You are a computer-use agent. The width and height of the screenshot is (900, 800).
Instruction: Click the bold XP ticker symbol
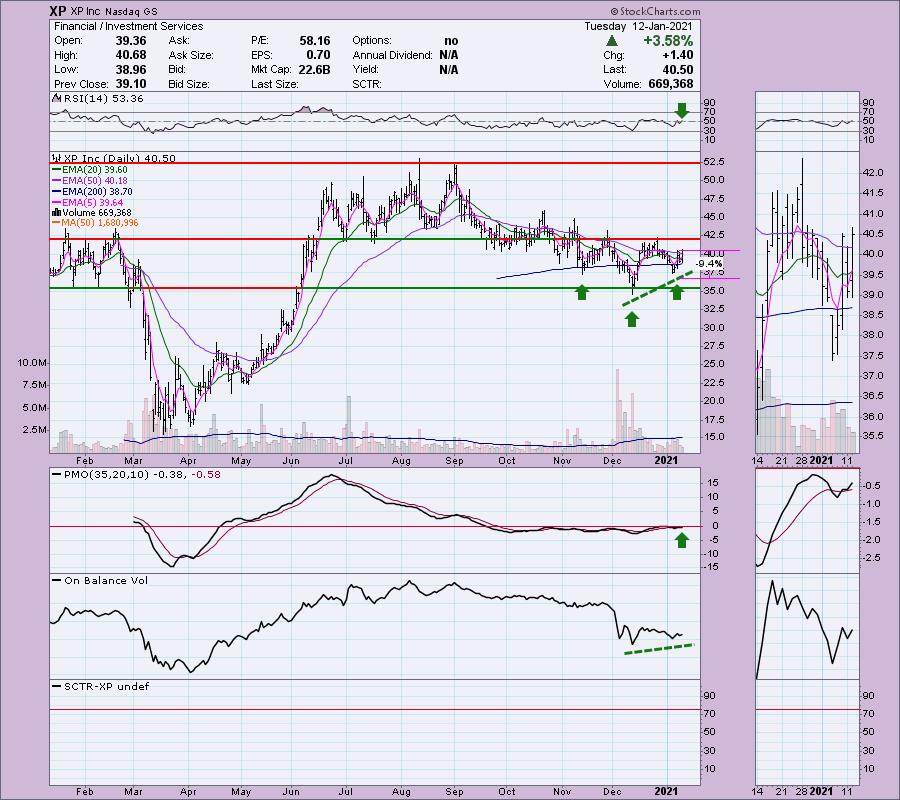tap(57, 11)
